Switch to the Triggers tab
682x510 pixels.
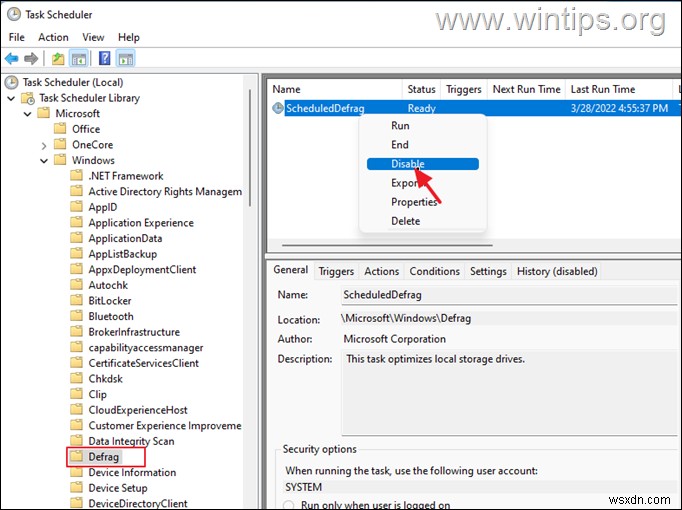tap(336, 271)
